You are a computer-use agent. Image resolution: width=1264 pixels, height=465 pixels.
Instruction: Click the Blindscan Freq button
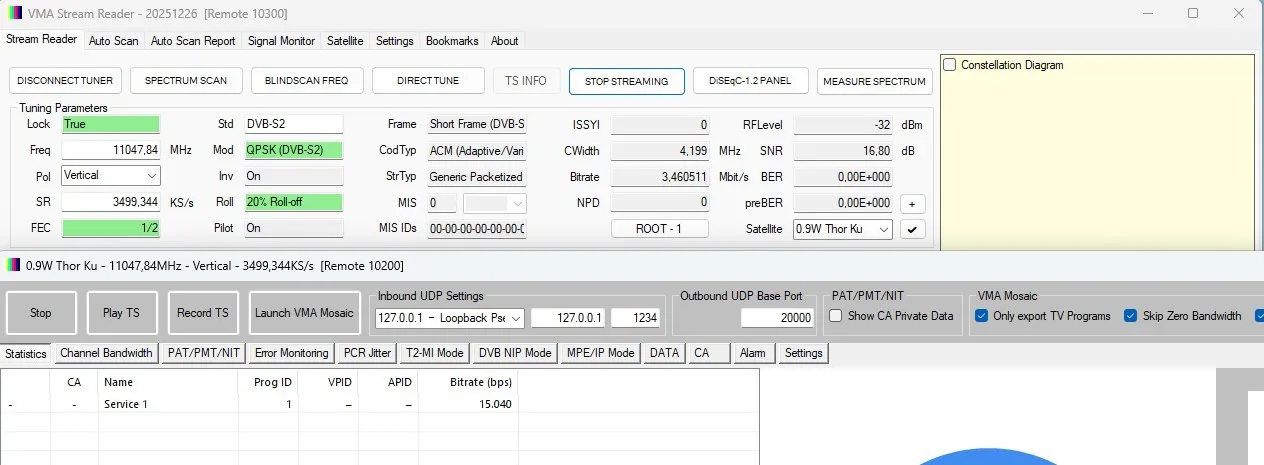[x=307, y=81]
